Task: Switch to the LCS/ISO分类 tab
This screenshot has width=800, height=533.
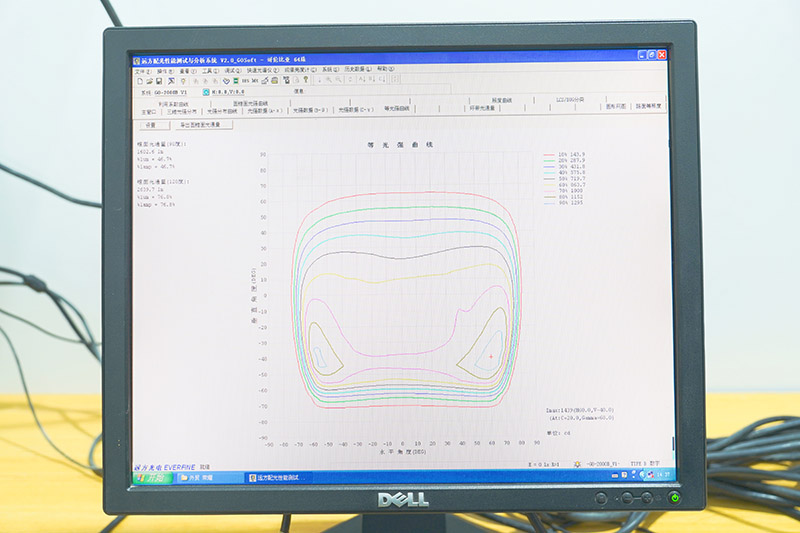Action: [x=572, y=100]
